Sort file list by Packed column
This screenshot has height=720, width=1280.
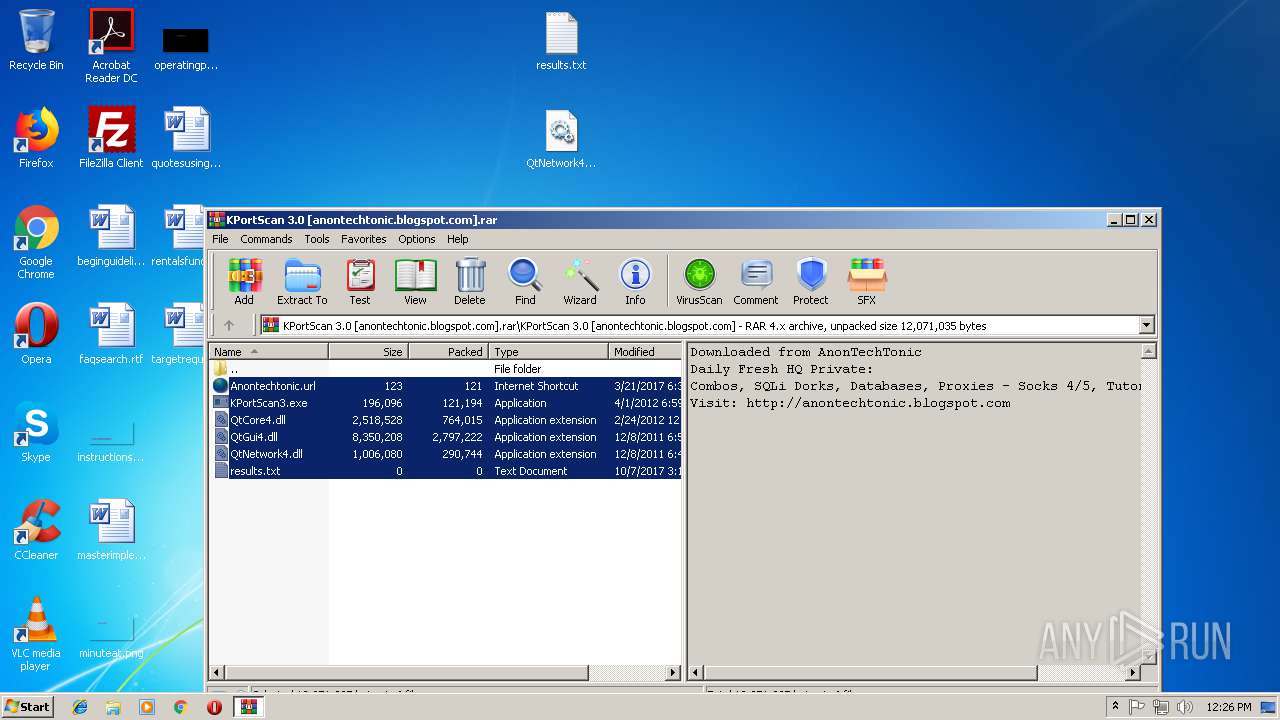pyautogui.click(x=448, y=351)
